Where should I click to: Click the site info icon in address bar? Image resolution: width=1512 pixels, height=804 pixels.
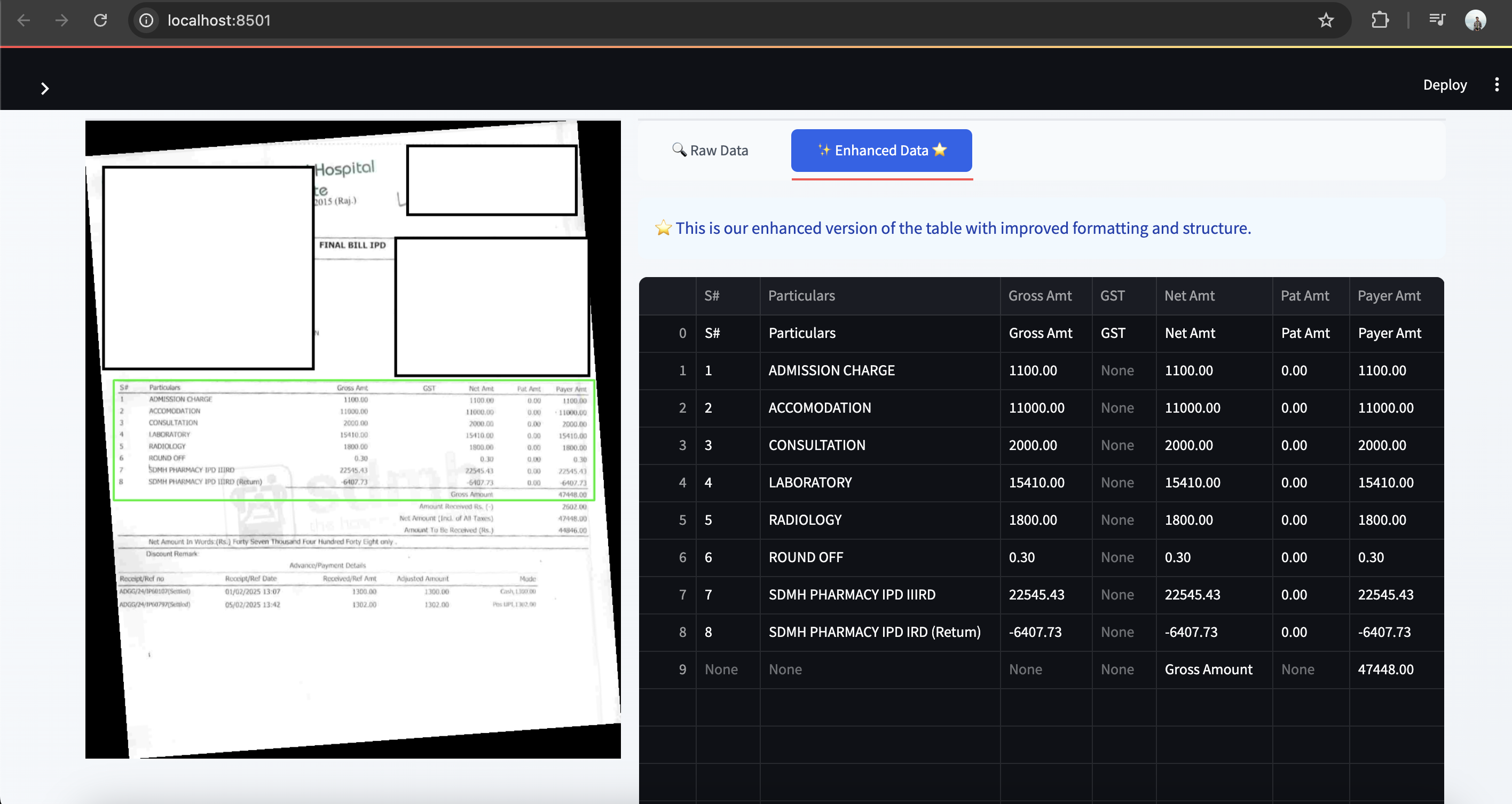click(146, 20)
